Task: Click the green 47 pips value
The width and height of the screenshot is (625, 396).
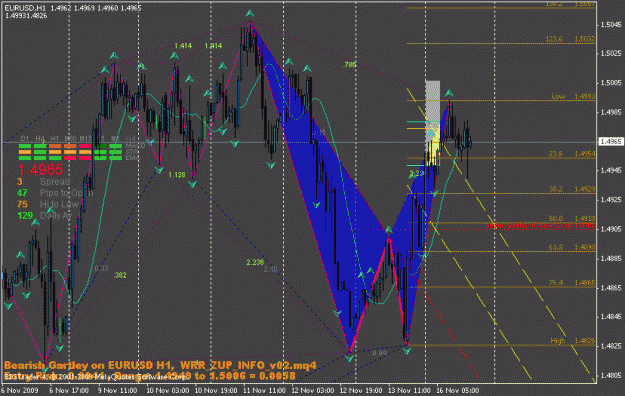Action: click(x=22, y=193)
